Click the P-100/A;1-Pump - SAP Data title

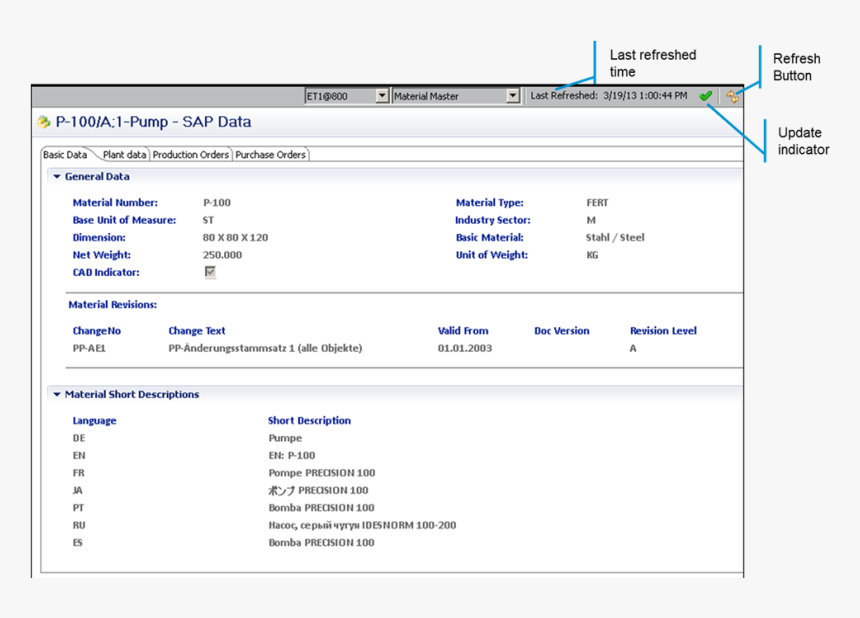pos(153,122)
